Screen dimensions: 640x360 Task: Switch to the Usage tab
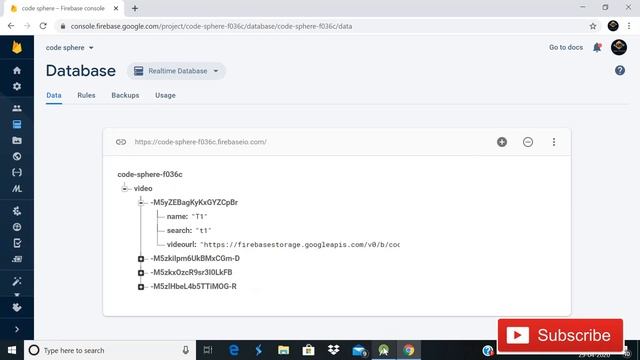(x=165, y=95)
